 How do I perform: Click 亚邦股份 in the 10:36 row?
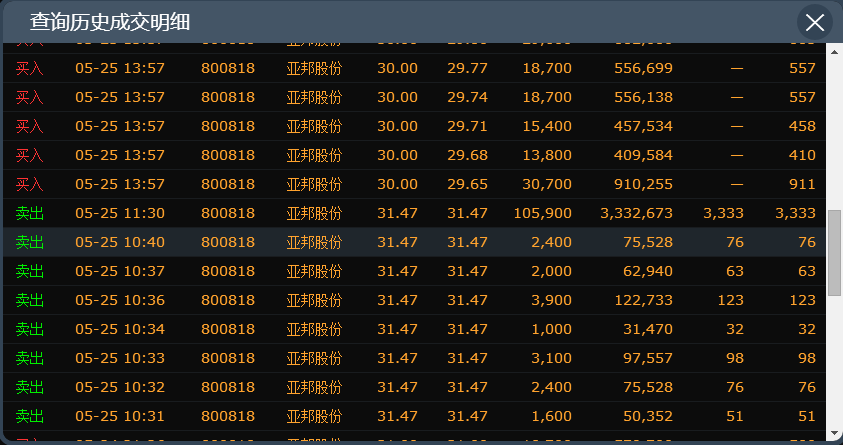click(x=314, y=300)
